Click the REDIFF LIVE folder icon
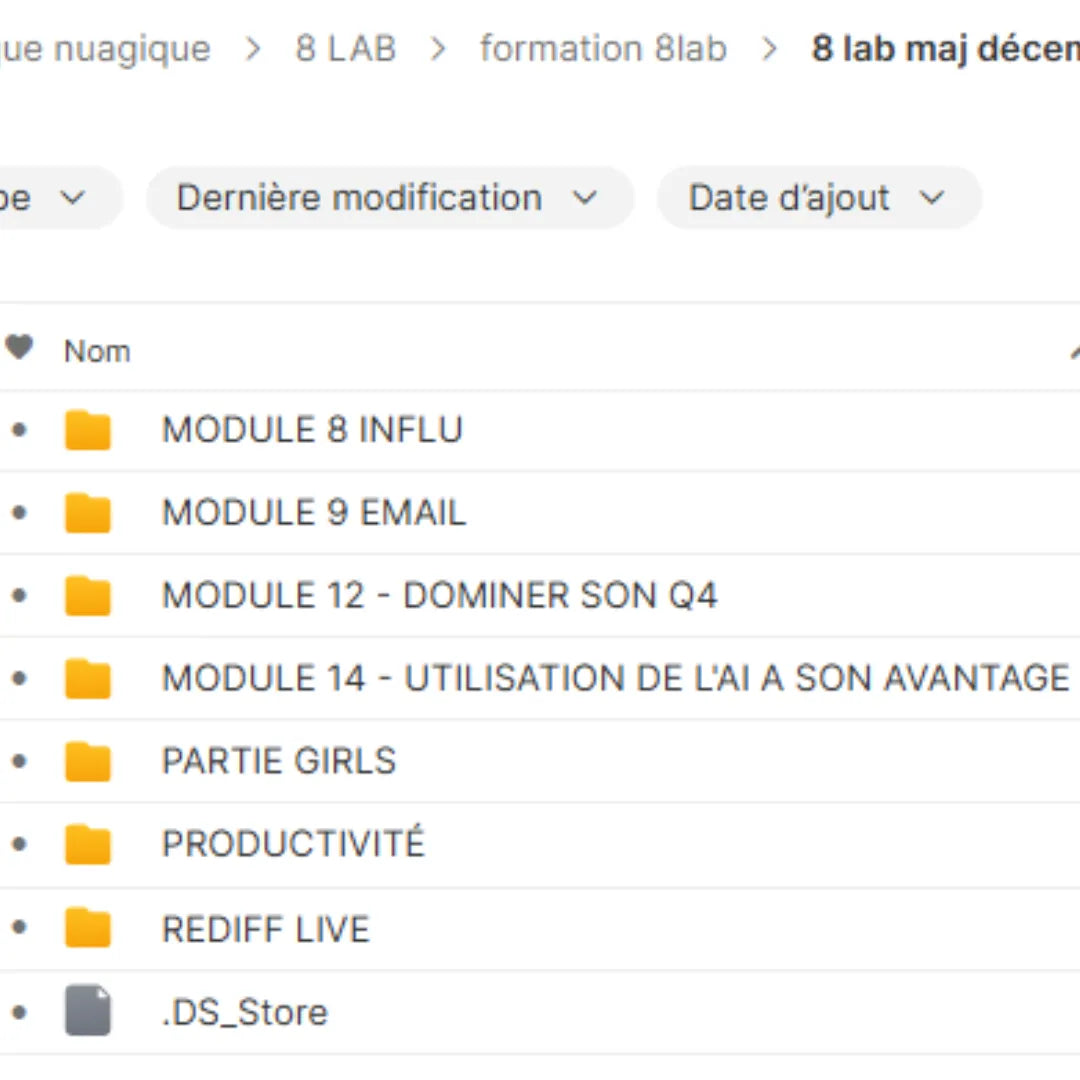The image size is (1080, 1080). (88, 930)
